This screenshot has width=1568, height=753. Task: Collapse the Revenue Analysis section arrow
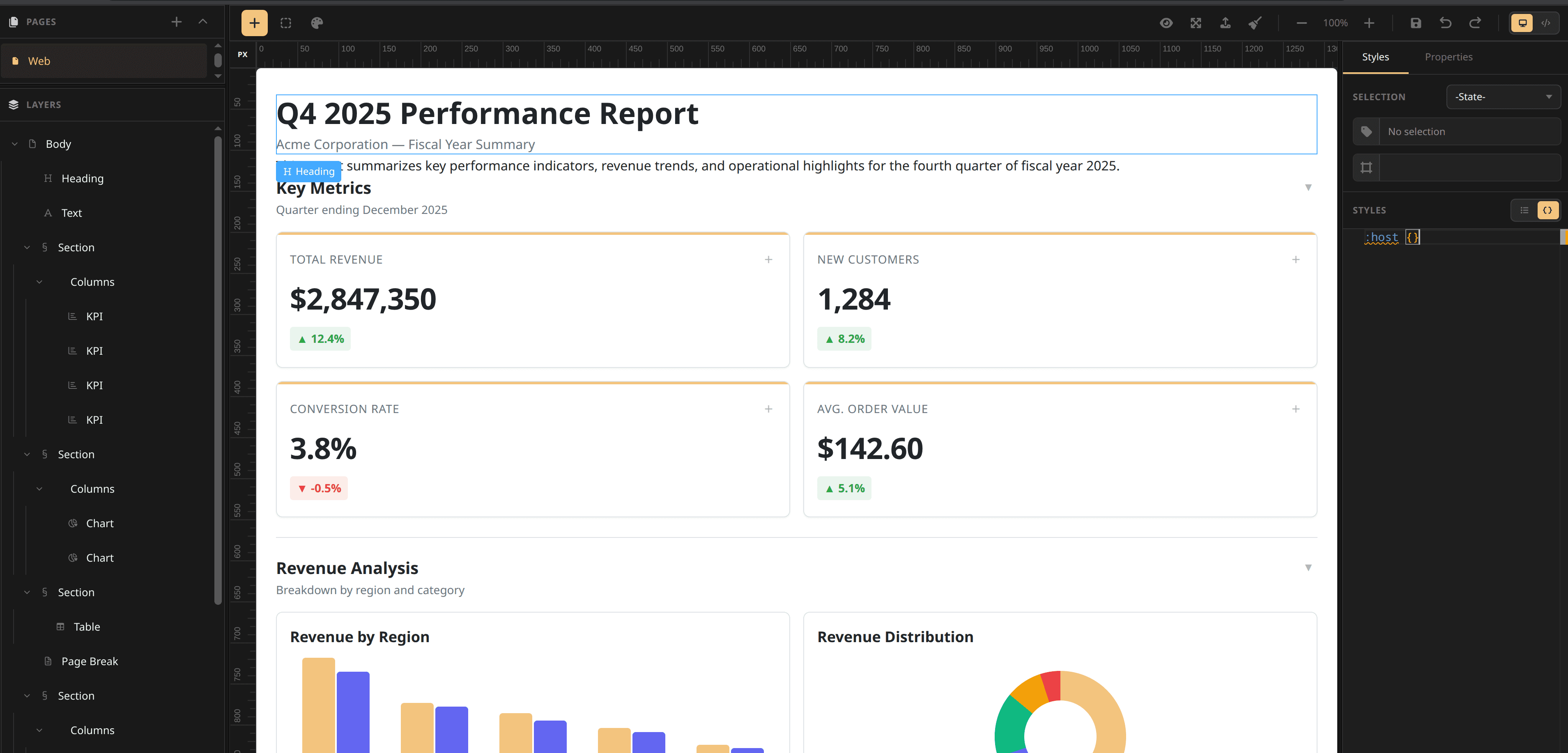click(x=1308, y=567)
